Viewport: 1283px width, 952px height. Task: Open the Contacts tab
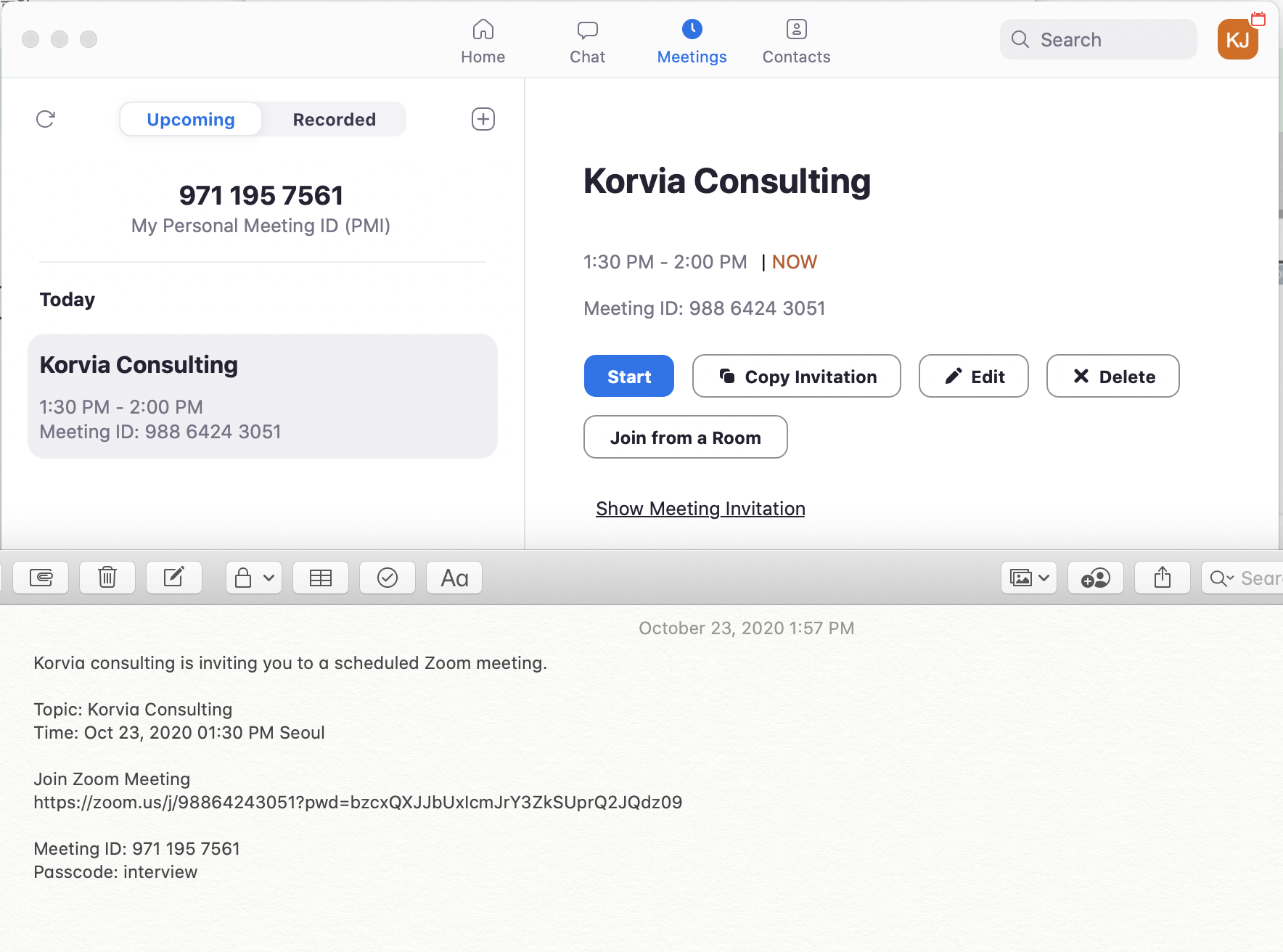point(796,41)
